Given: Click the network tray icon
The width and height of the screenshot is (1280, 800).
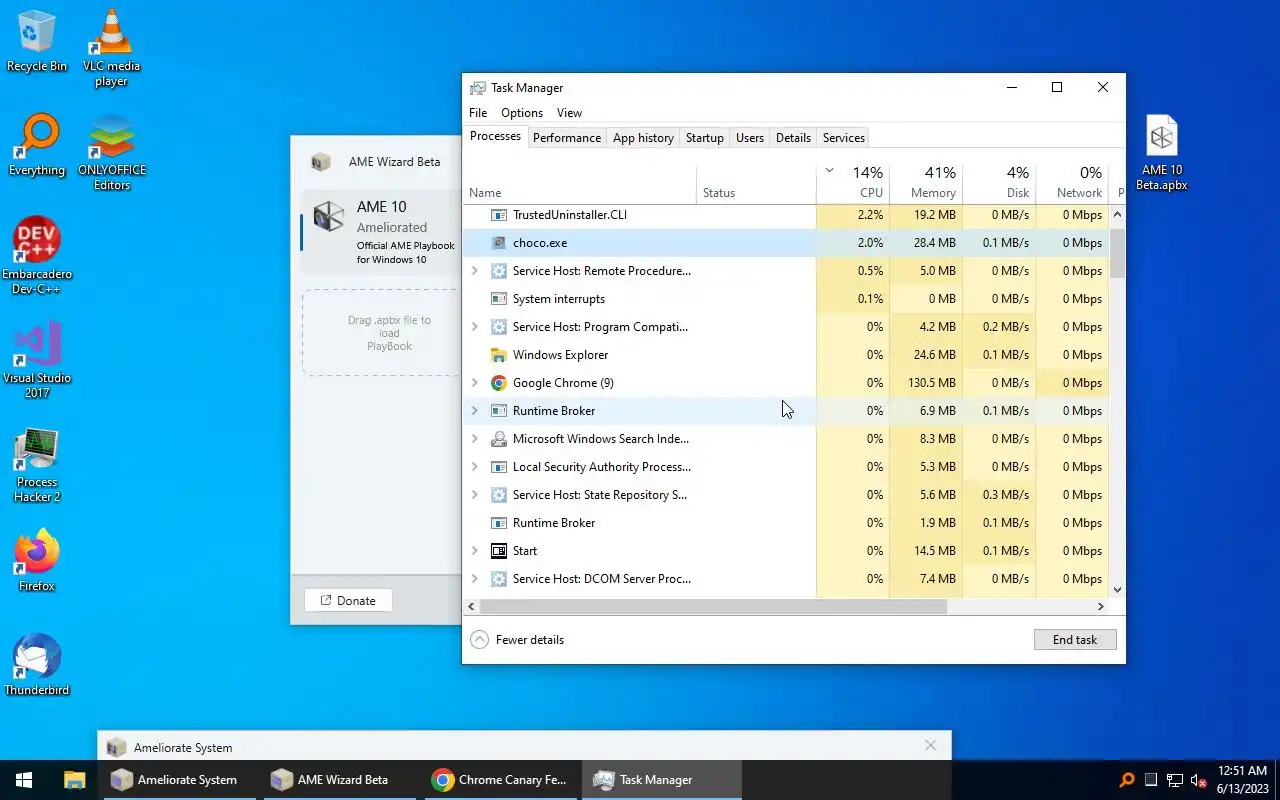Looking at the screenshot, I should pyautogui.click(x=1175, y=780).
